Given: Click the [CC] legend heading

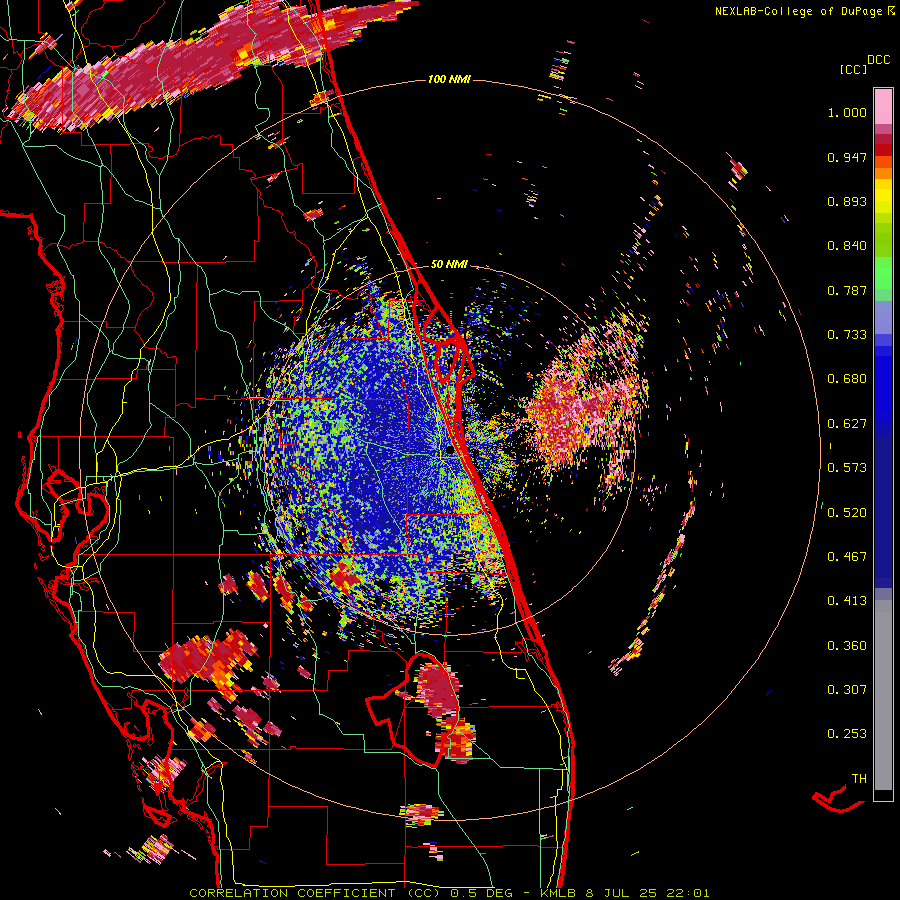Looking at the screenshot, I should 853,69.
